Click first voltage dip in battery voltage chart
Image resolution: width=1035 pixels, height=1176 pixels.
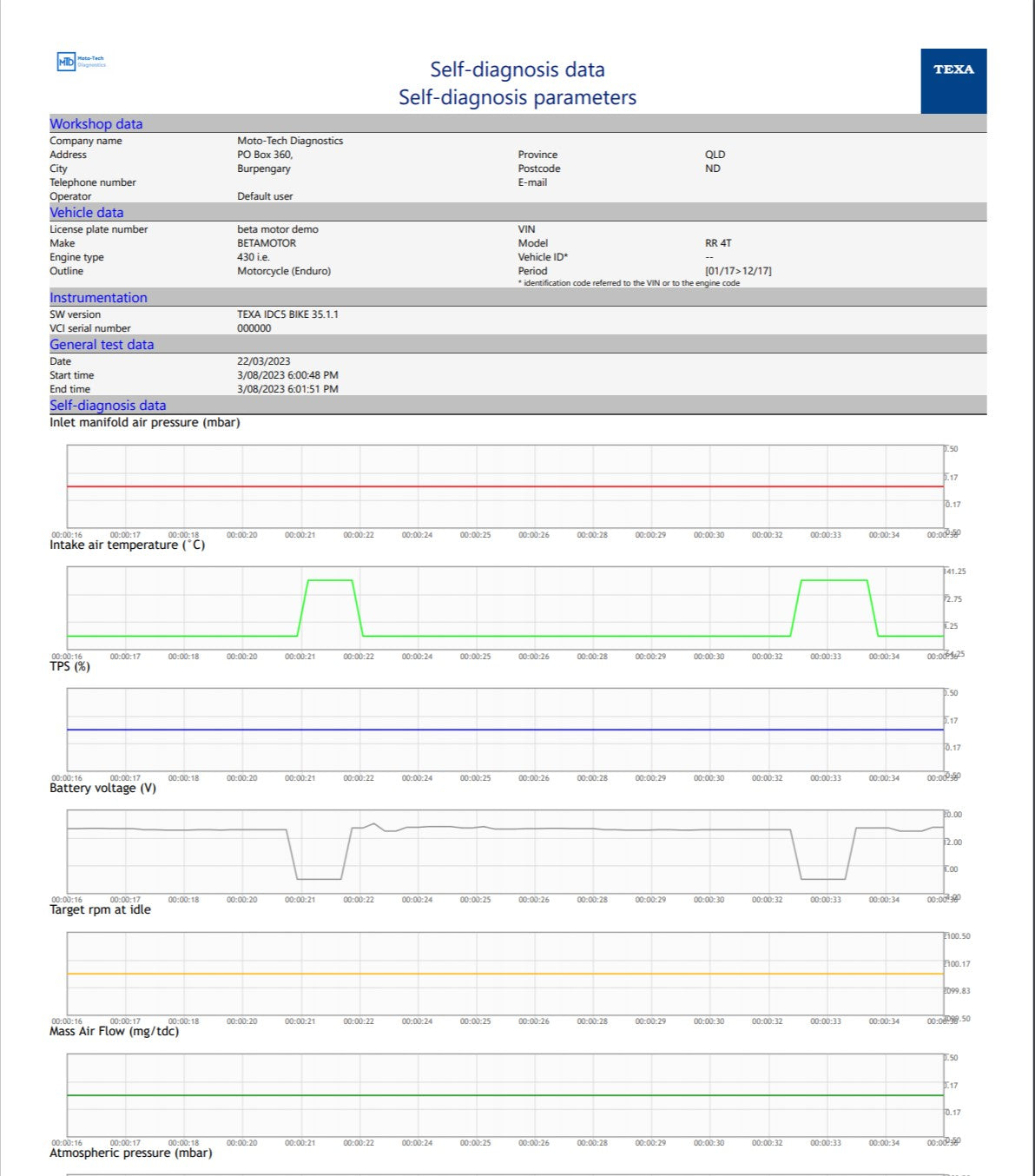coord(319,878)
